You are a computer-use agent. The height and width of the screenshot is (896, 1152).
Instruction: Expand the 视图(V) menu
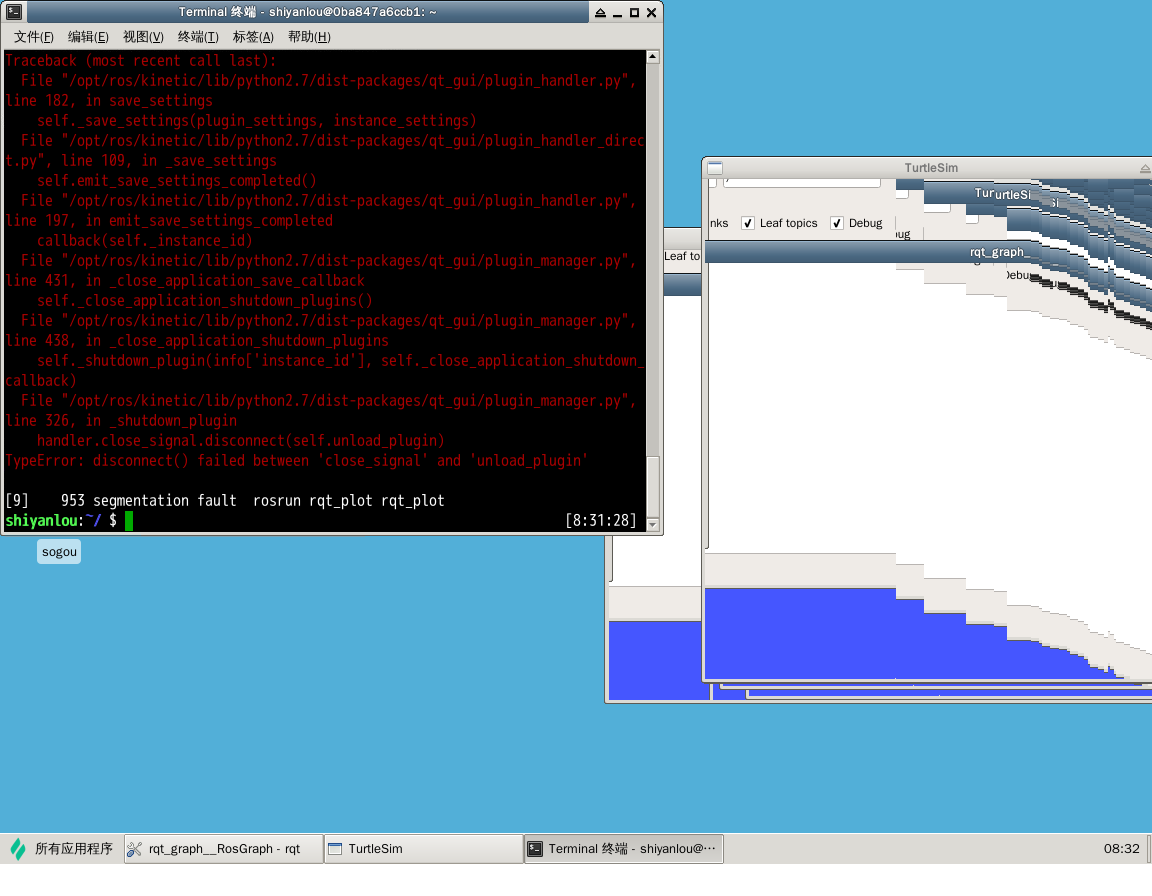click(143, 37)
